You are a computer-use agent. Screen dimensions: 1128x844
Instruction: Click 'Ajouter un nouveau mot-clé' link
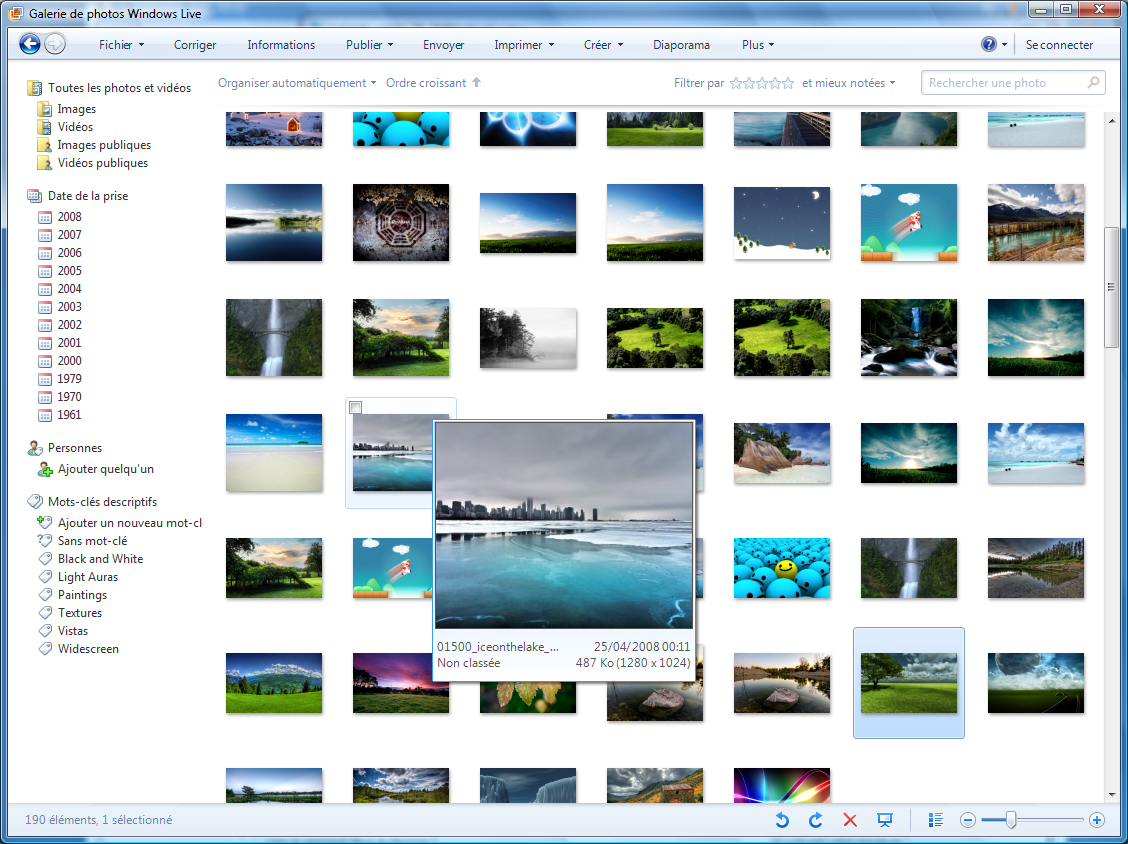click(129, 523)
